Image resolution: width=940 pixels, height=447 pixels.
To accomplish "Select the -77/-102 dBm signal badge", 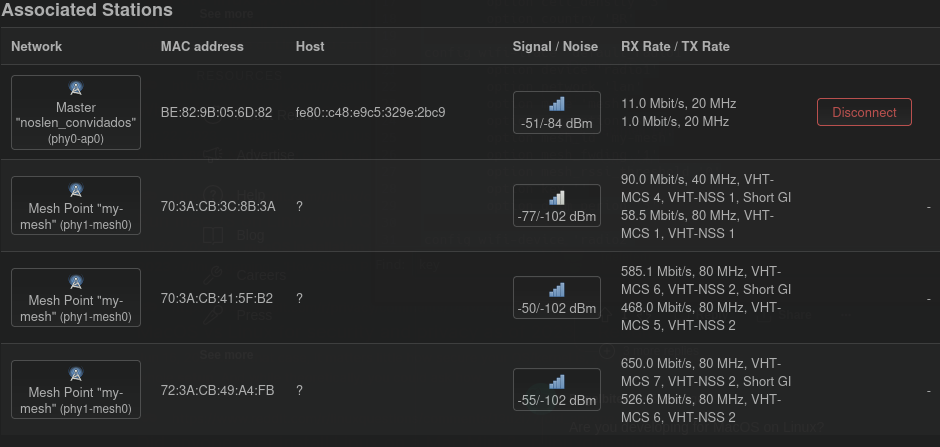I will [556, 206].
